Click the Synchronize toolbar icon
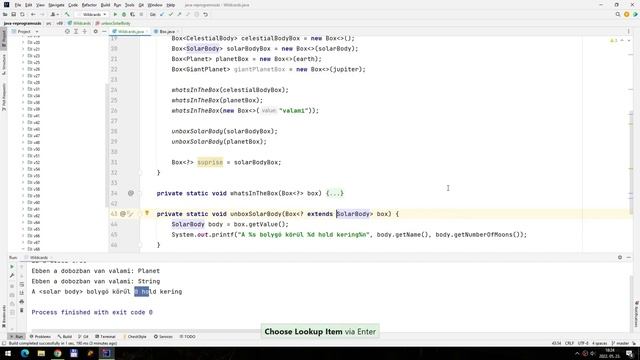The image size is (640, 360). click(22, 14)
